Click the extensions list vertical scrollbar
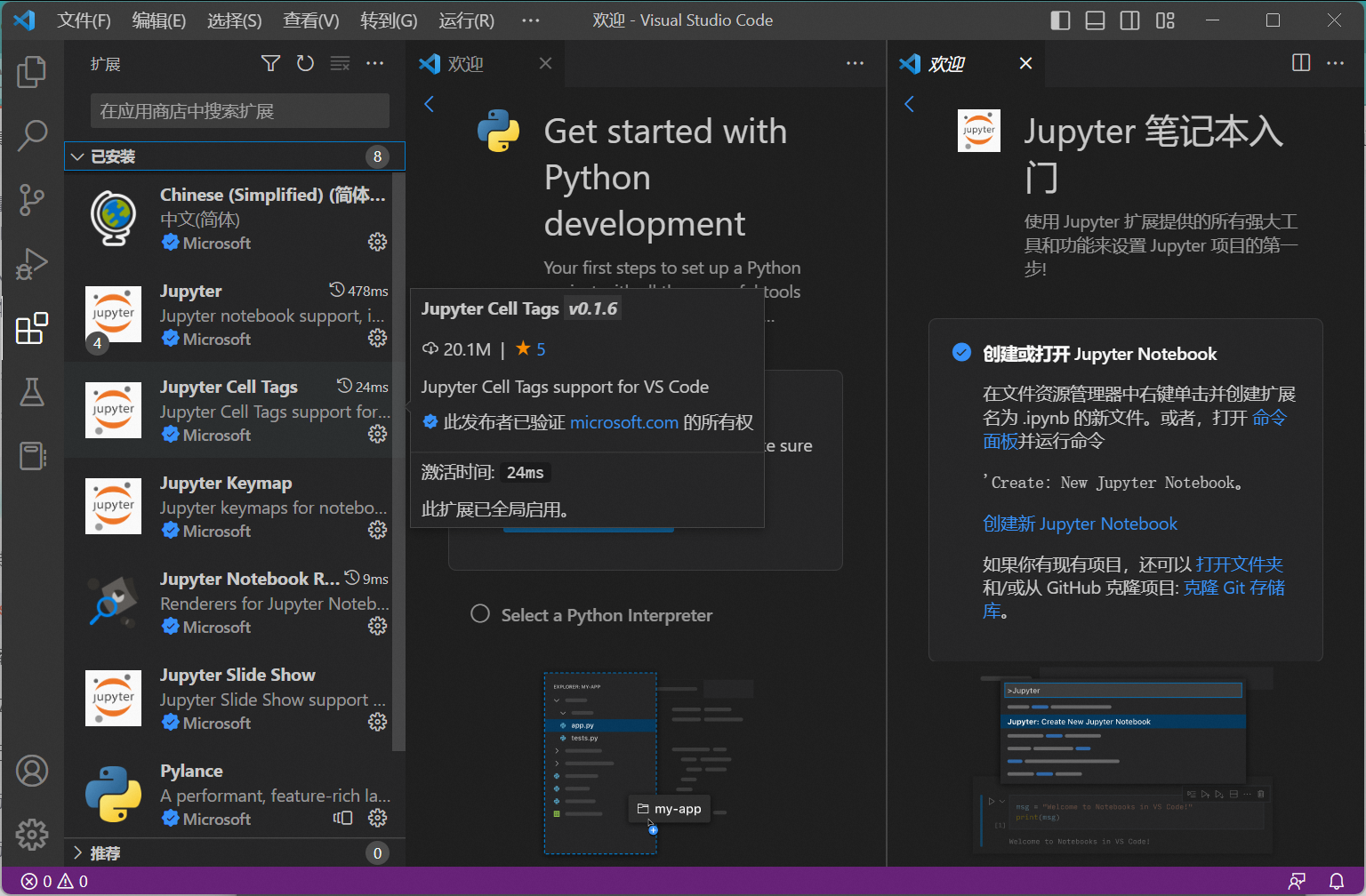Viewport: 1366px width, 896px height. [398, 462]
